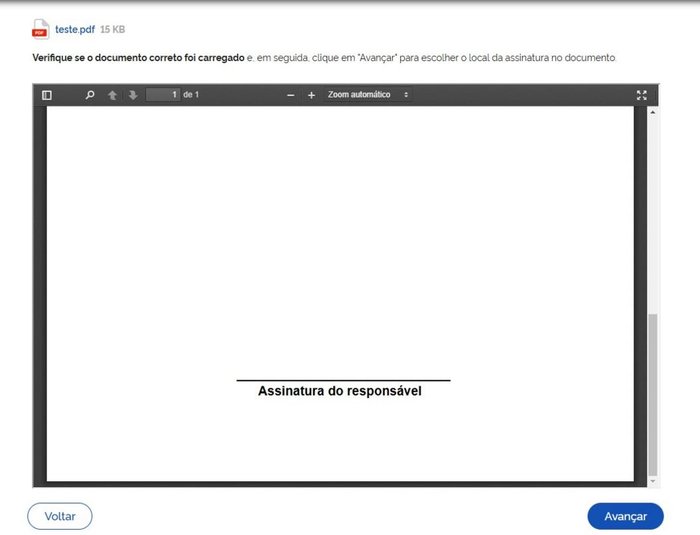
Task: Click the 'de 1' page count label
Action: 191,95
